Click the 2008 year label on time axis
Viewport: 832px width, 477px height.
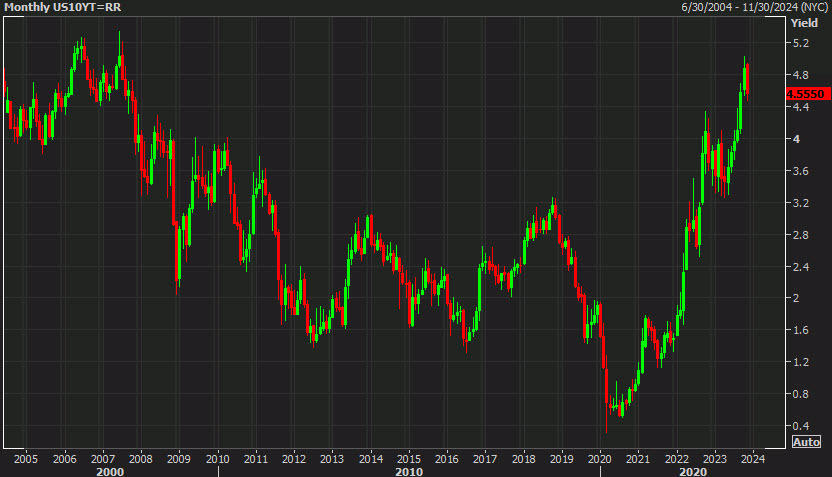click(x=141, y=459)
